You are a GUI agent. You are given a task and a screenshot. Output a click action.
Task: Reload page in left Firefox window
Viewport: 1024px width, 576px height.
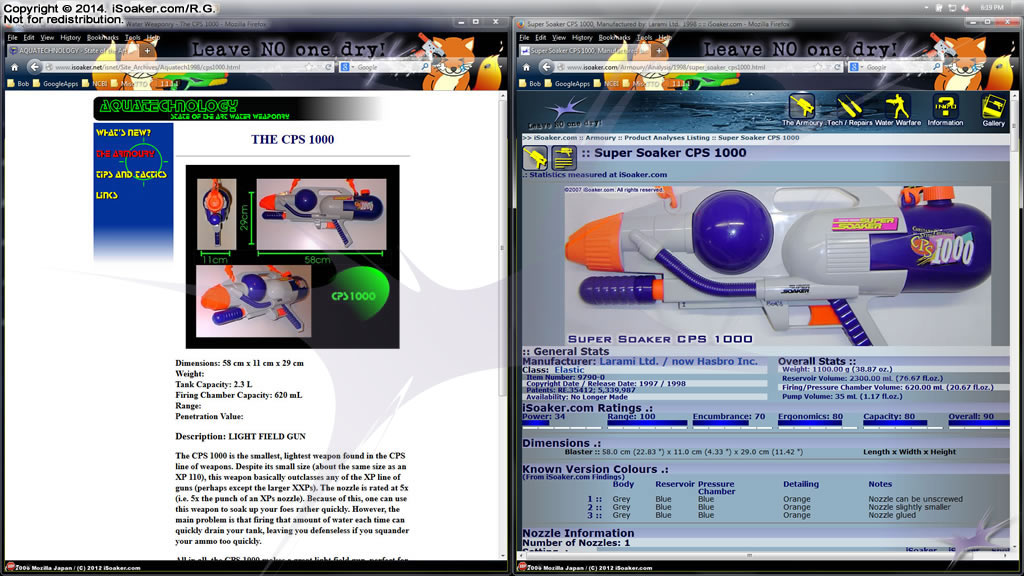pos(328,67)
